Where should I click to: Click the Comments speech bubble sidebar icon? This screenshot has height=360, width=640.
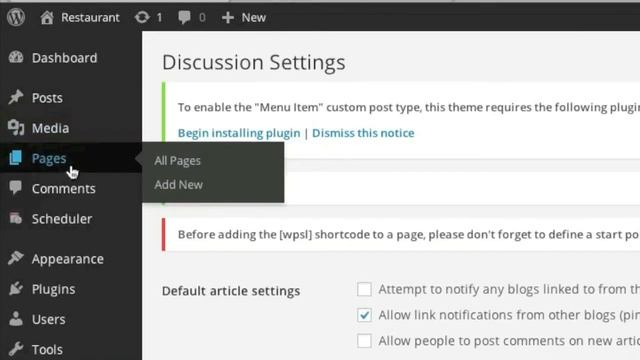coord(16,187)
